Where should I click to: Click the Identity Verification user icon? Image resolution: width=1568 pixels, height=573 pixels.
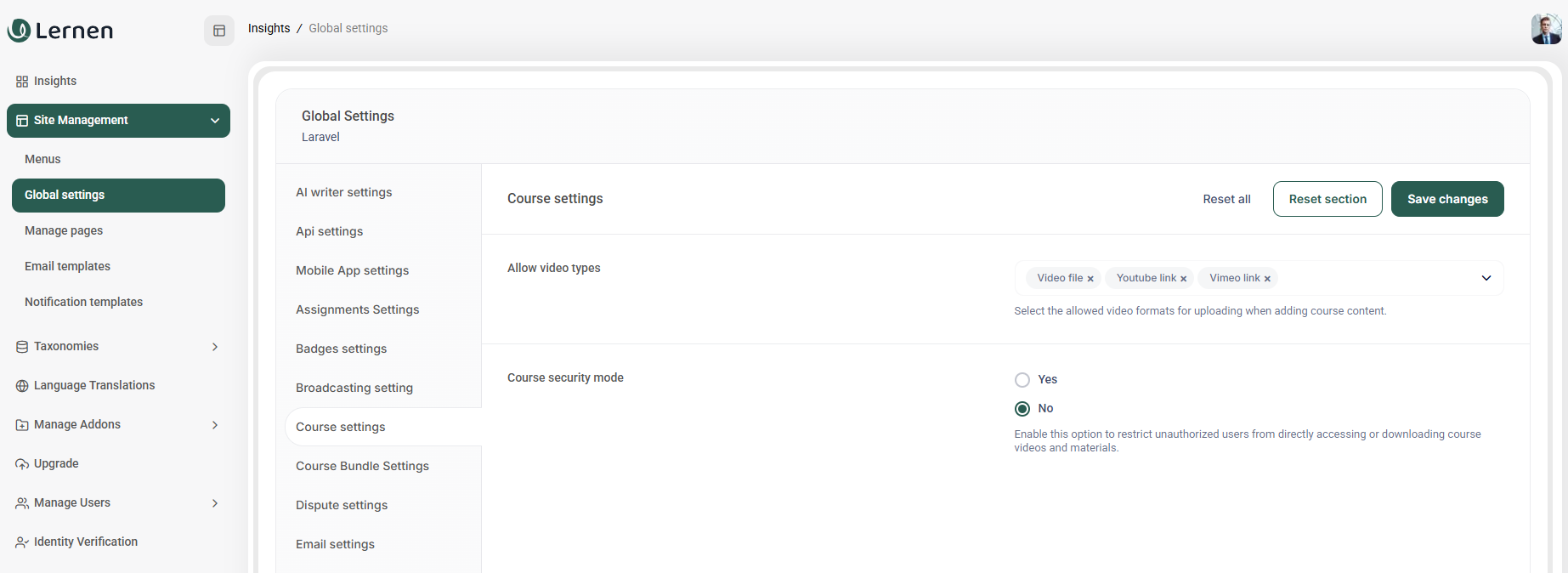(22, 542)
